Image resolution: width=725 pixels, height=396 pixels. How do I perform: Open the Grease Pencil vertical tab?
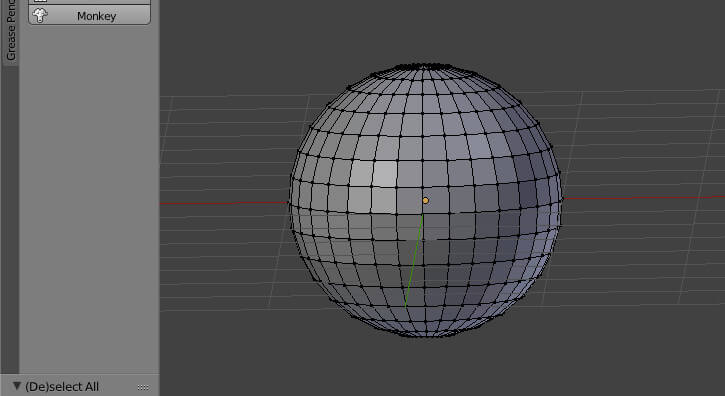pos(10,31)
